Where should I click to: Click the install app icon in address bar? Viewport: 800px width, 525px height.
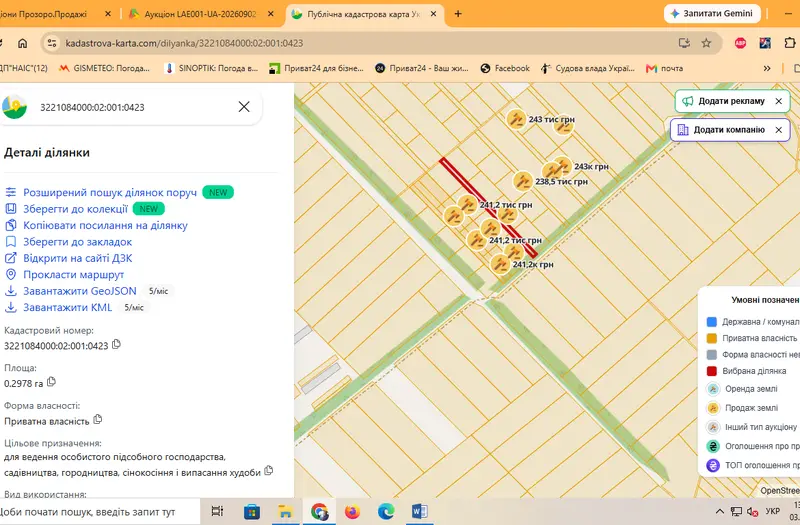[x=684, y=43]
